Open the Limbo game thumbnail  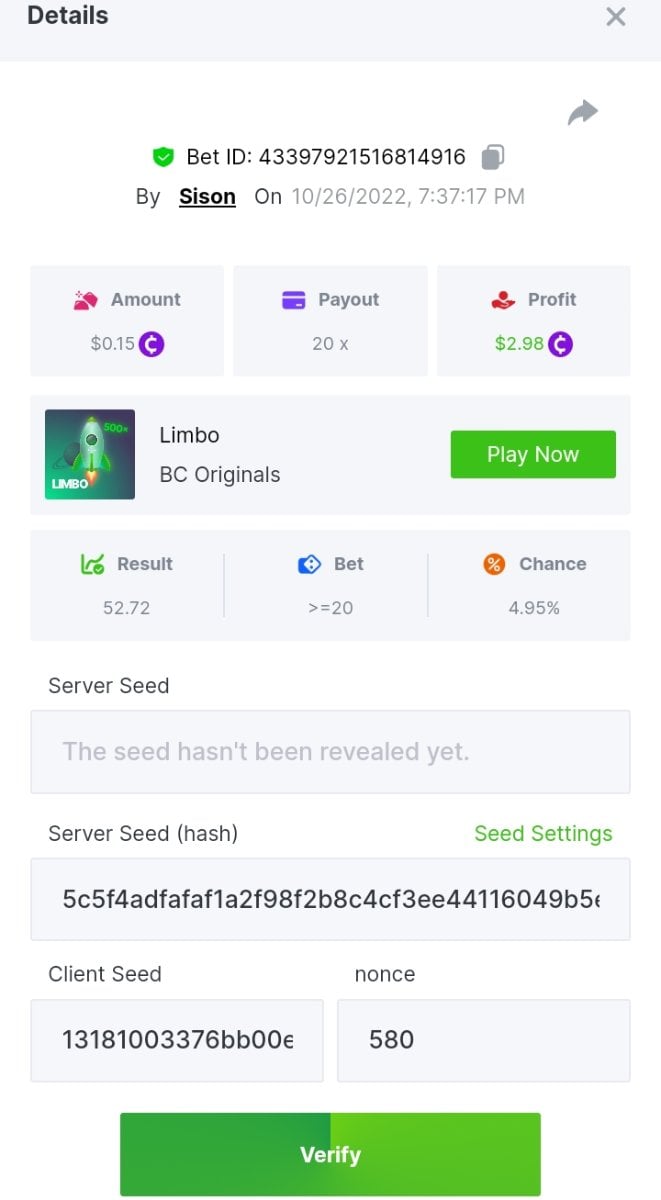90,455
